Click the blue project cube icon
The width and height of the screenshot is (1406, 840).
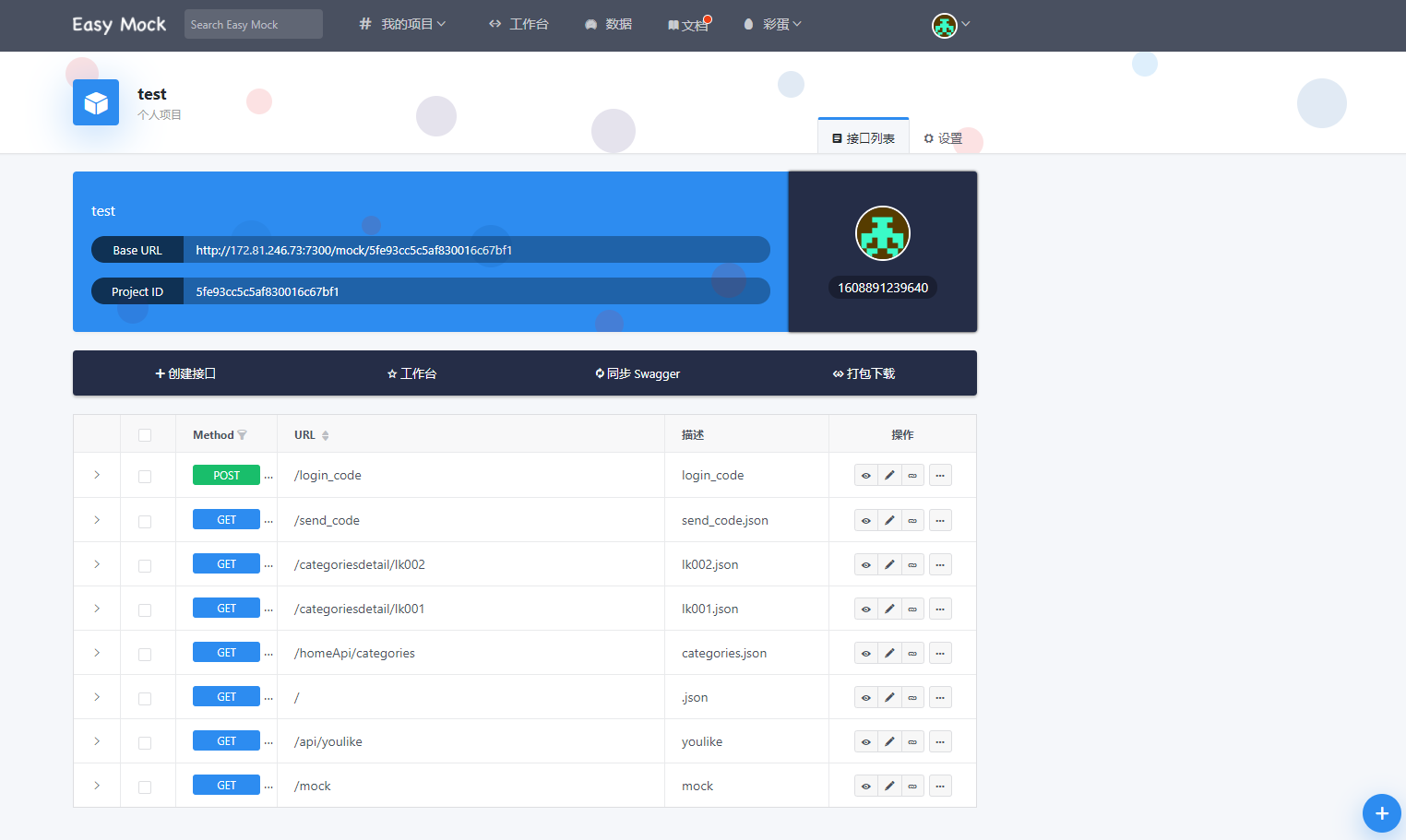(96, 102)
